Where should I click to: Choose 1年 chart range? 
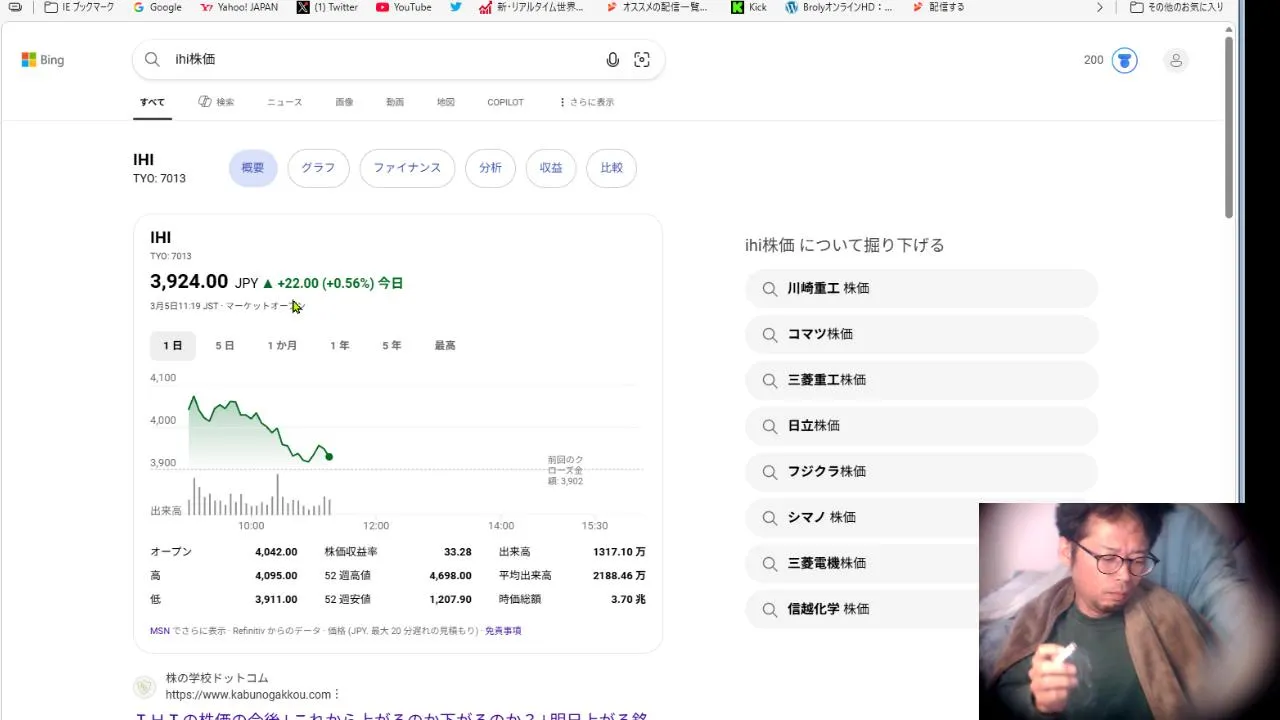point(340,346)
